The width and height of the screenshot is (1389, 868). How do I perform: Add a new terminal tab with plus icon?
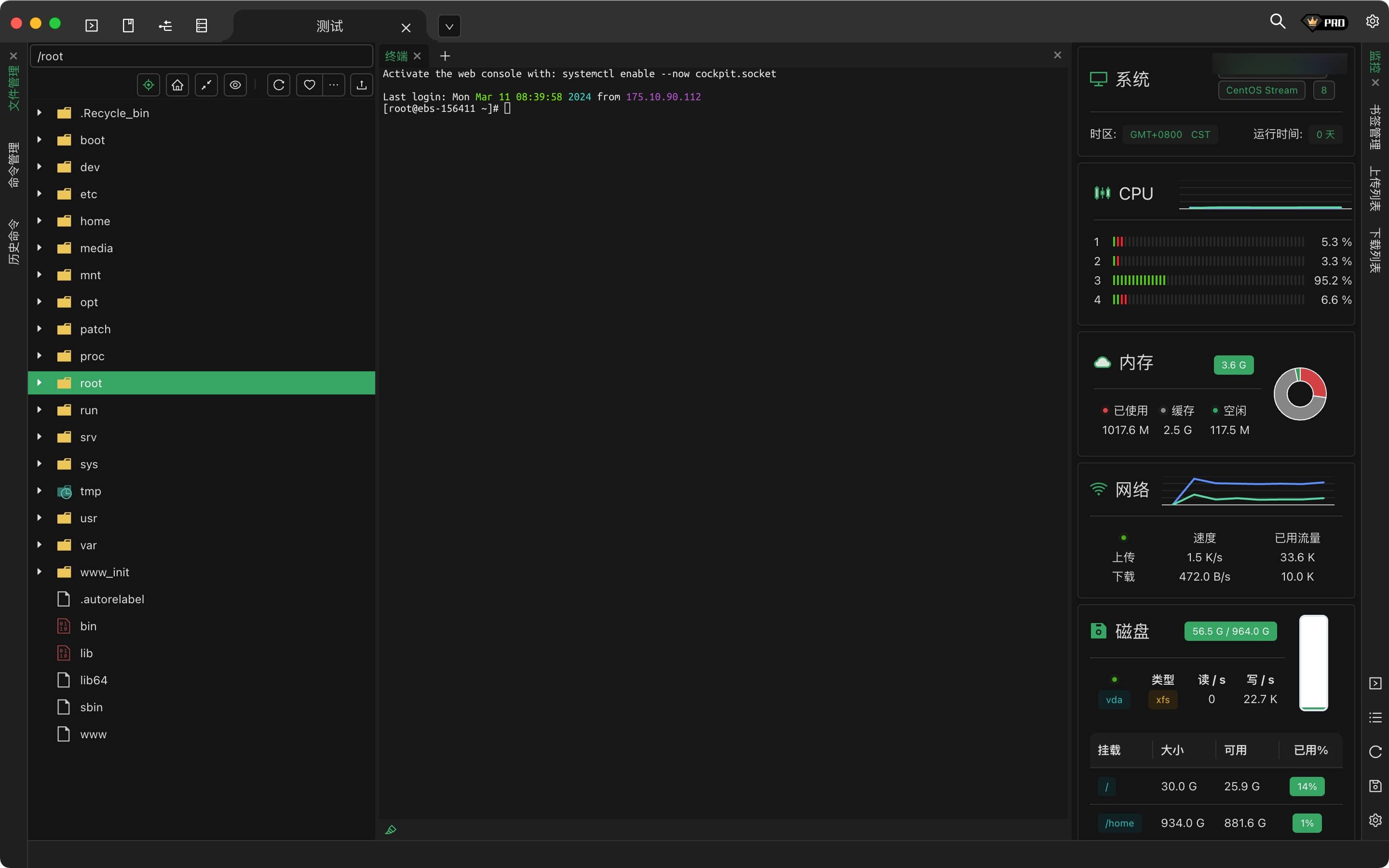(445, 55)
